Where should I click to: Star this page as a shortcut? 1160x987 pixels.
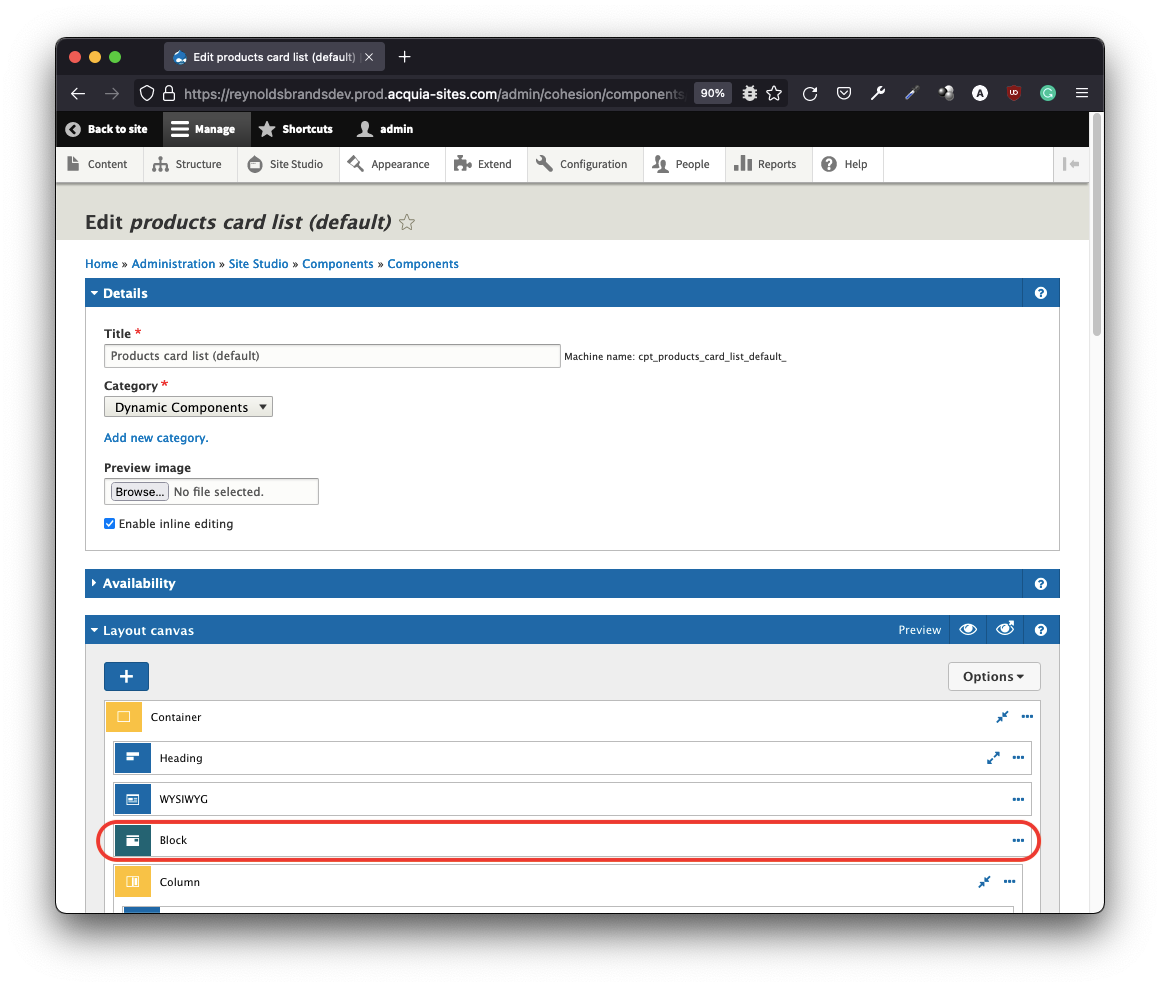(407, 222)
